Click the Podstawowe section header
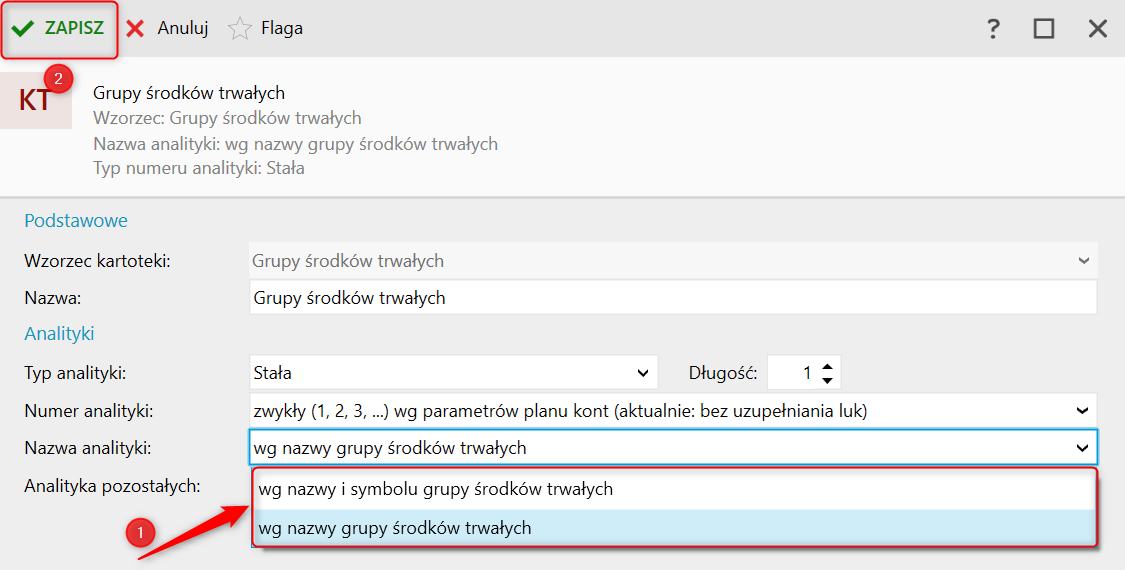The height and width of the screenshot is (570, 1125). (76, 220)
